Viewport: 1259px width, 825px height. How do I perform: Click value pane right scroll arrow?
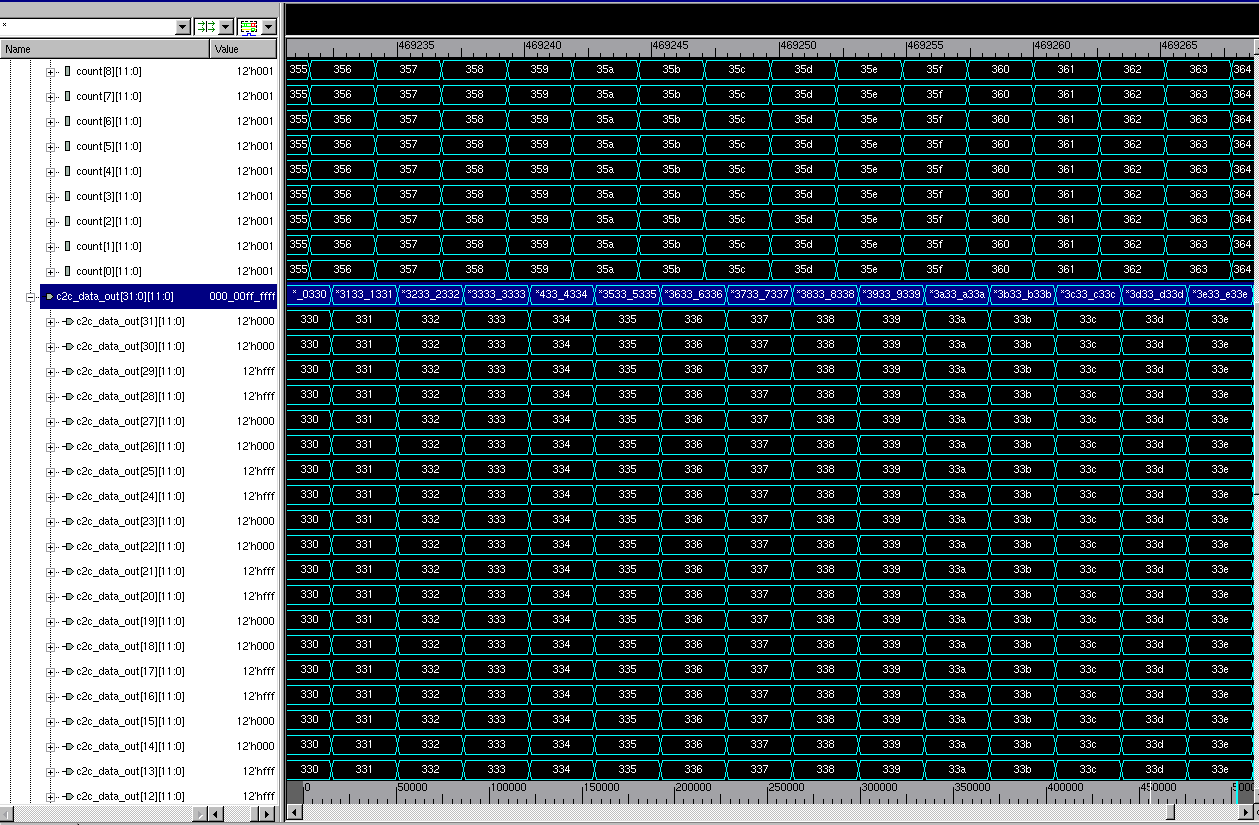coord(266,814)
